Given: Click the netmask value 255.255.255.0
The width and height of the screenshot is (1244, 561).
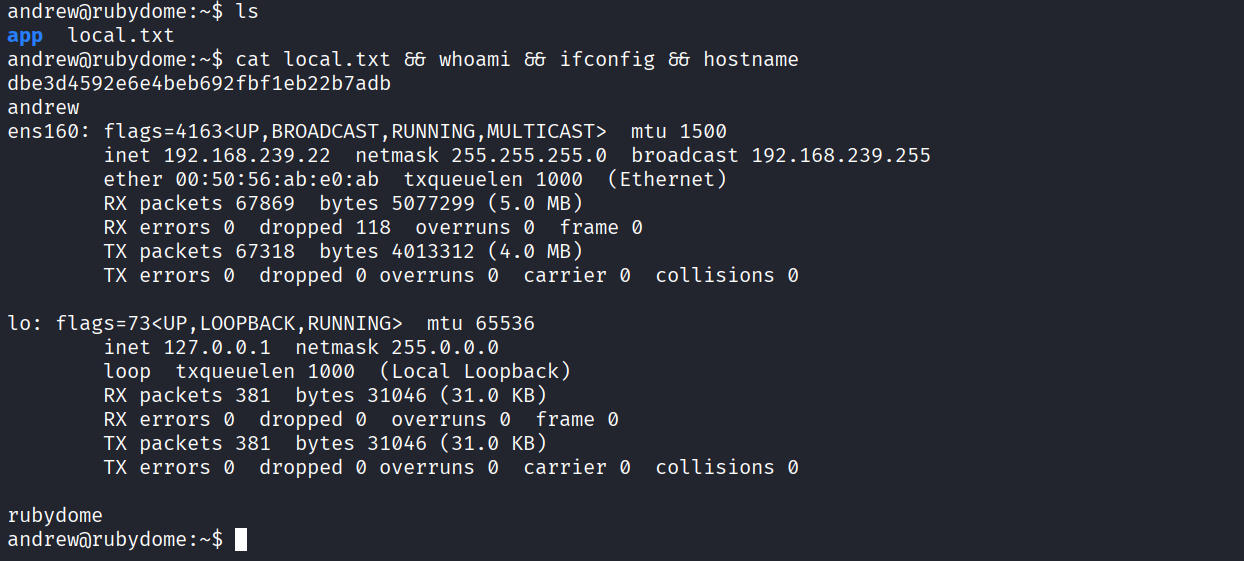Looking at the screenshot, I should click(529, 156).
